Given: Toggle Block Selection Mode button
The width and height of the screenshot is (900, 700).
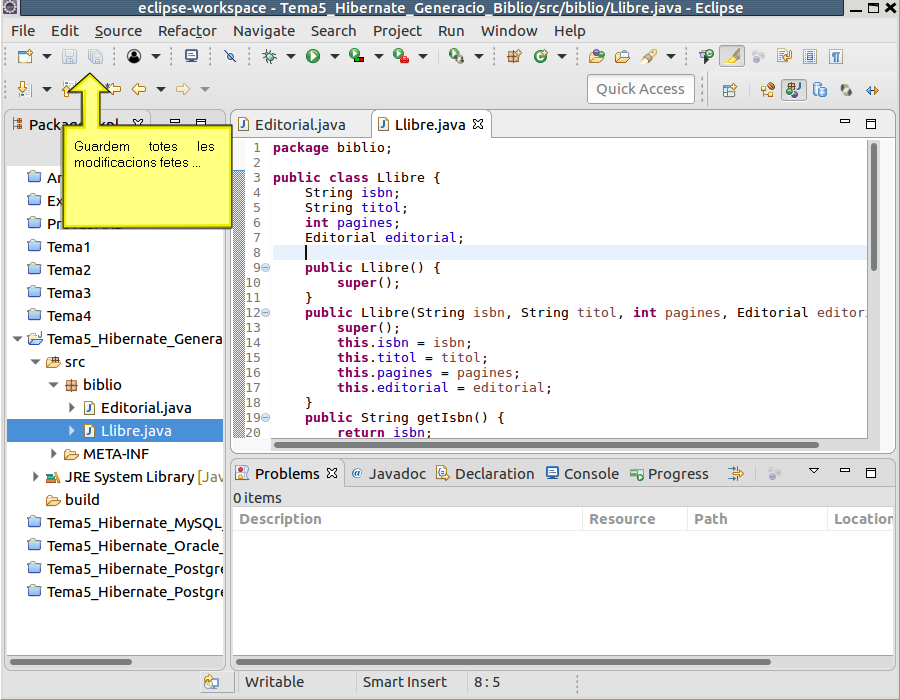Looking at the screenshot, I should coord(810,57).
